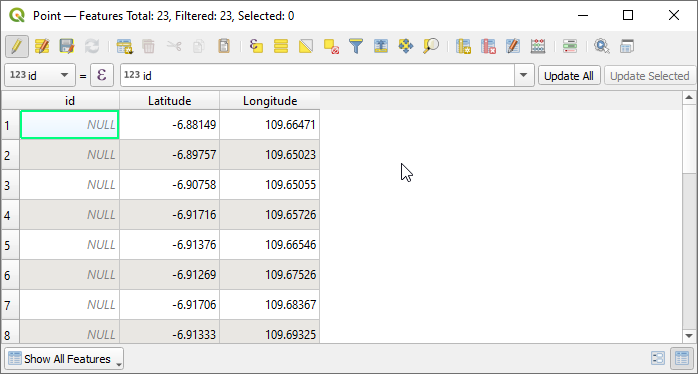Select row header 2
698x374 pixels.
tap(10, 155)
